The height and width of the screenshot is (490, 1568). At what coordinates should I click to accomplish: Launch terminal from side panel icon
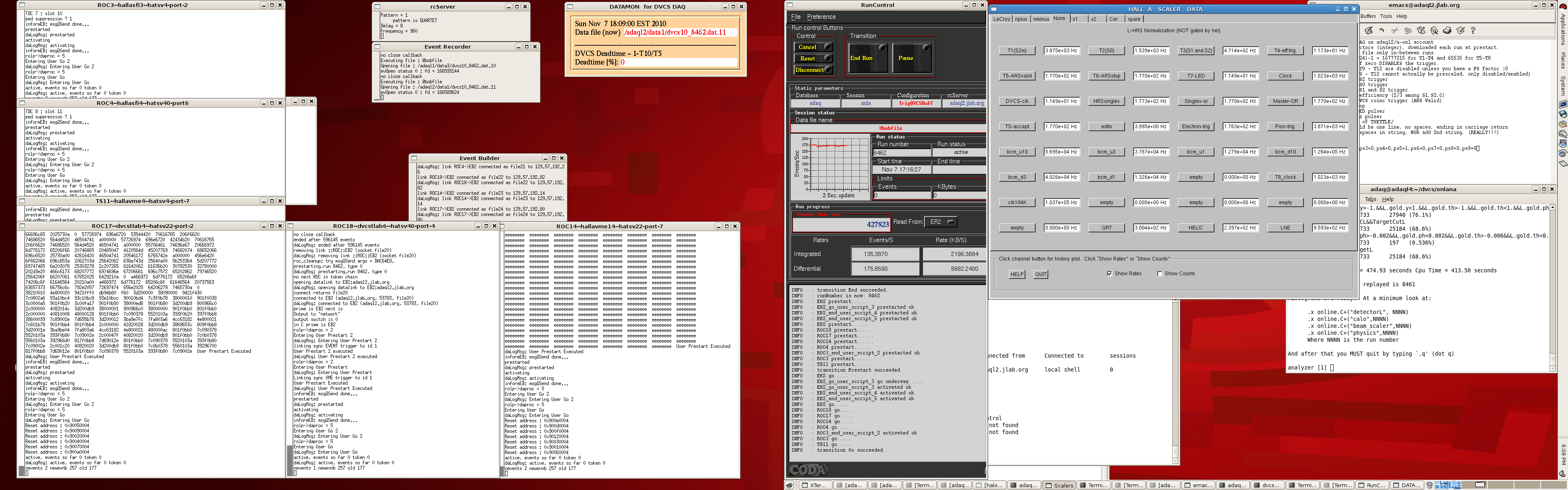click(1563, 104)
